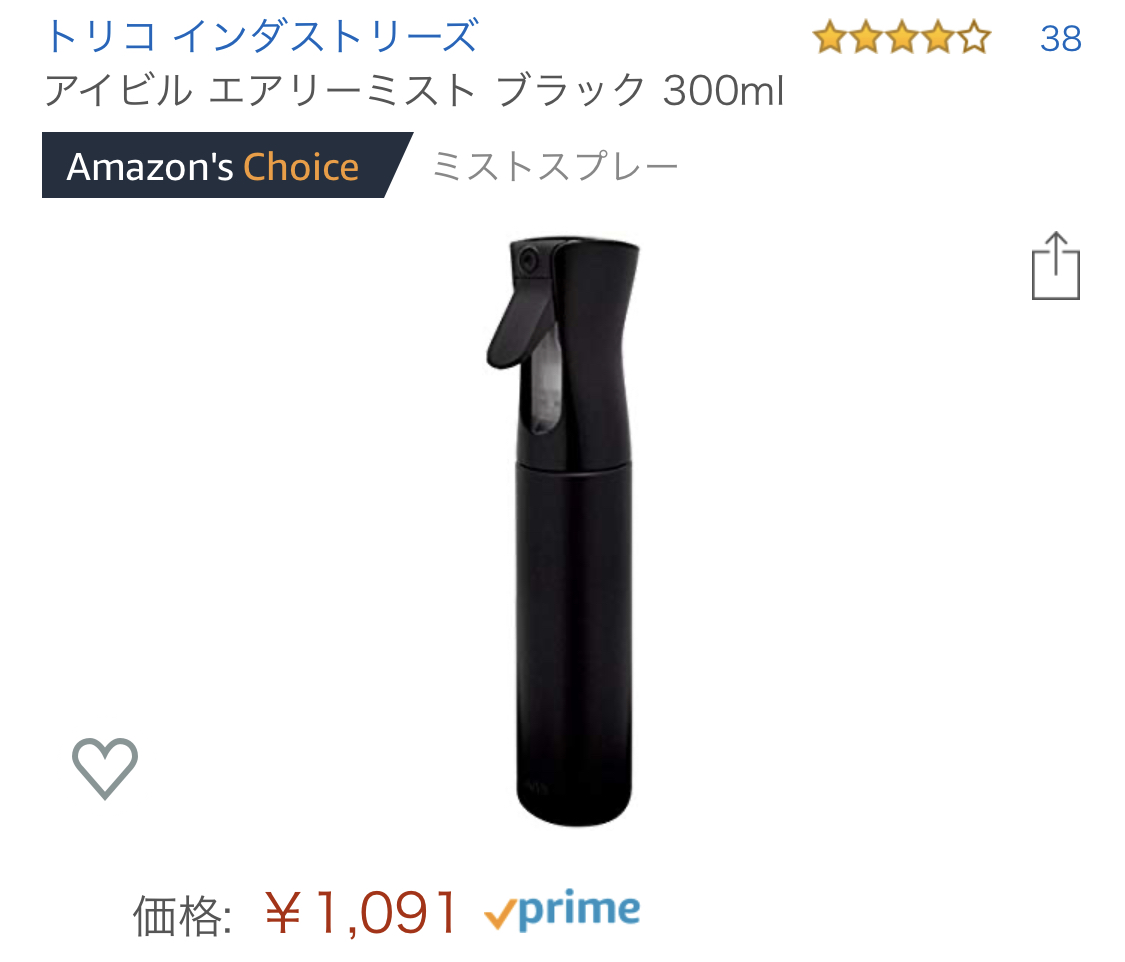Image resolution: width=1125 pixels, height=962 pixels.
Task: Click the ¥1,091 price text
Action: [360, 913]
